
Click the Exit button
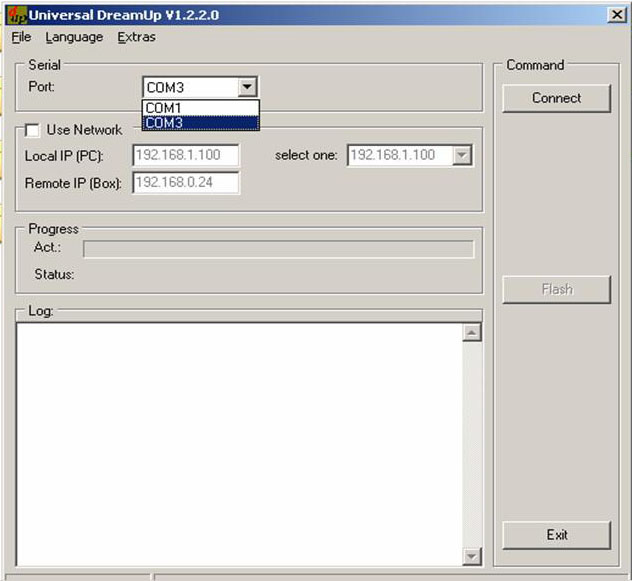click(x=557, y=535)
